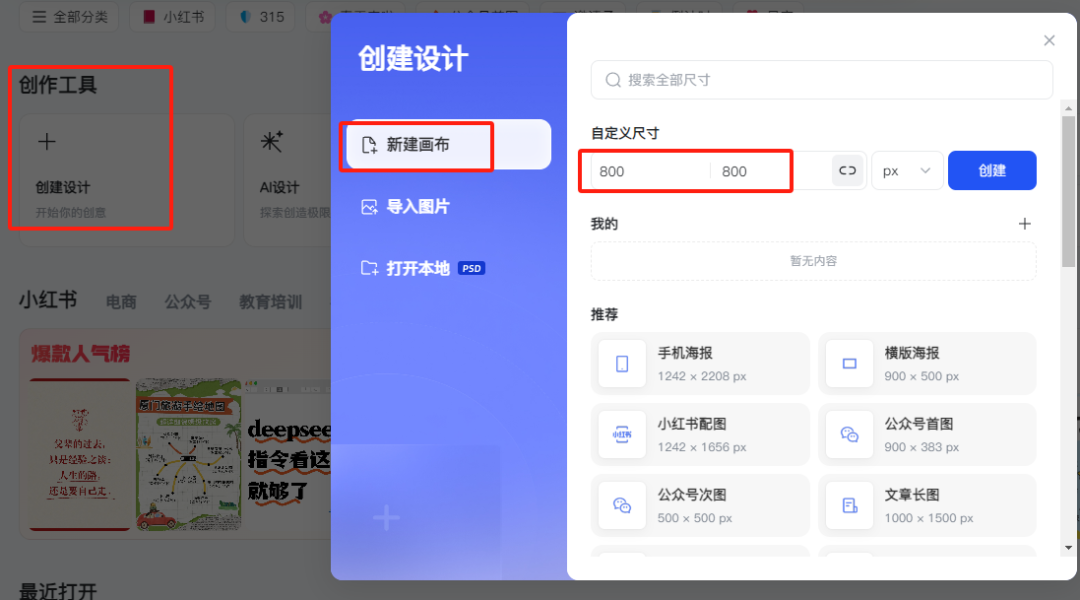Pick the 小红书配图 preset icon
The width and height of the screenshot is (1080, 600).
(x=622, y=435)
